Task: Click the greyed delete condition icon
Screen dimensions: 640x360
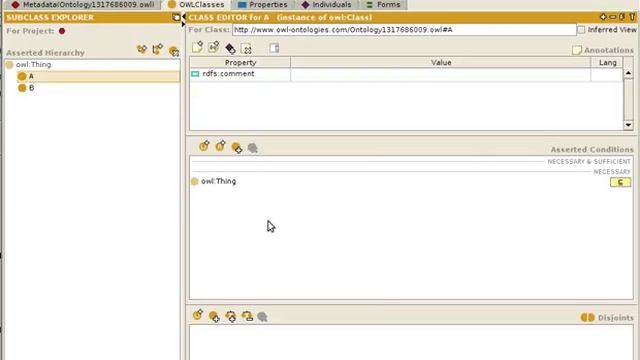Action: 253,148
